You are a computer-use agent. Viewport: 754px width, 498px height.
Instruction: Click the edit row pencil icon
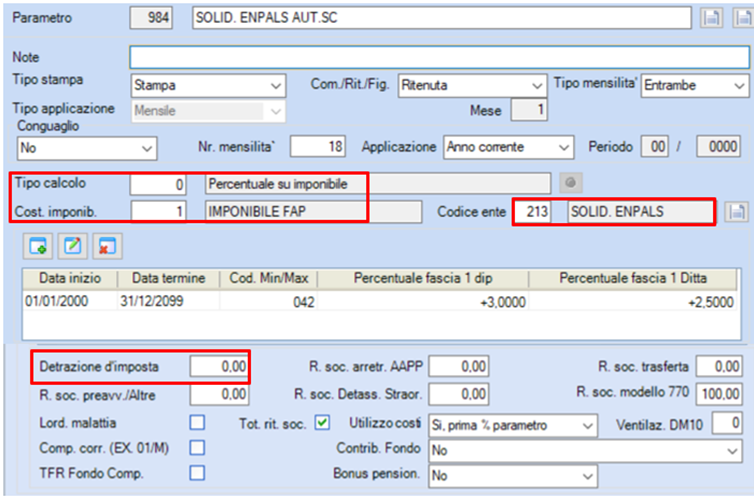pos(73,246)
